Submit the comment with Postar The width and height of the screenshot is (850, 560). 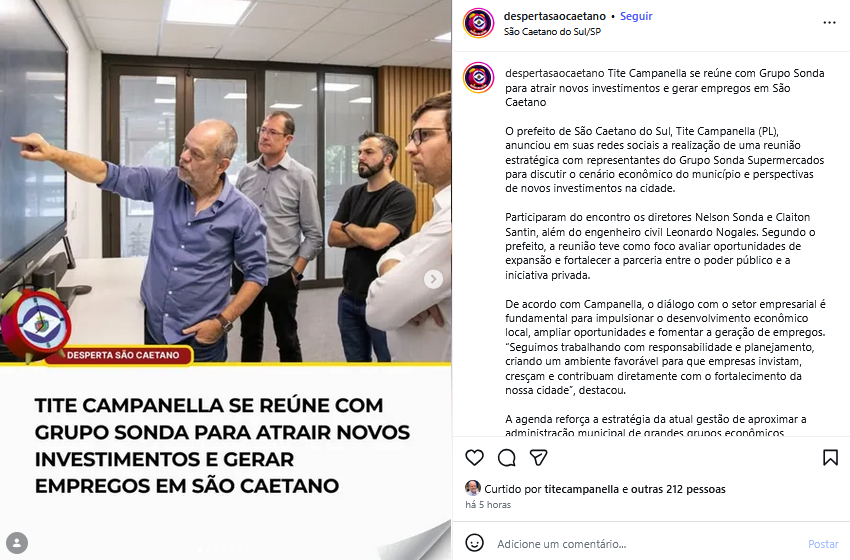tap(823, 544)
